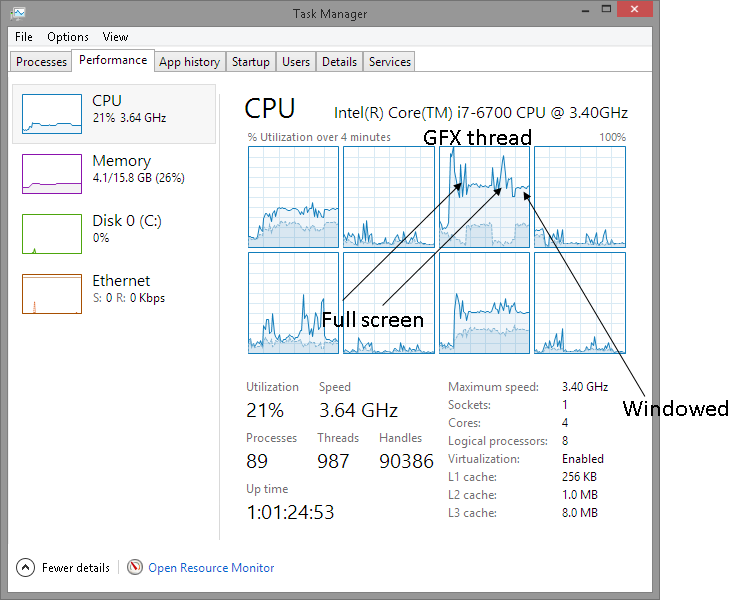The image size is (745, 600).
Task: Click the Speed value 3.64 GHz
Action: [358, 410]
